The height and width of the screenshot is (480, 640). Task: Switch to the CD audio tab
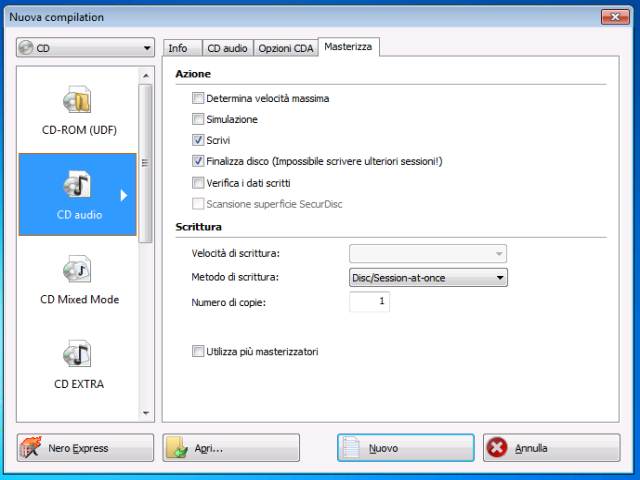pyautogui.click(x=227, y=48)
